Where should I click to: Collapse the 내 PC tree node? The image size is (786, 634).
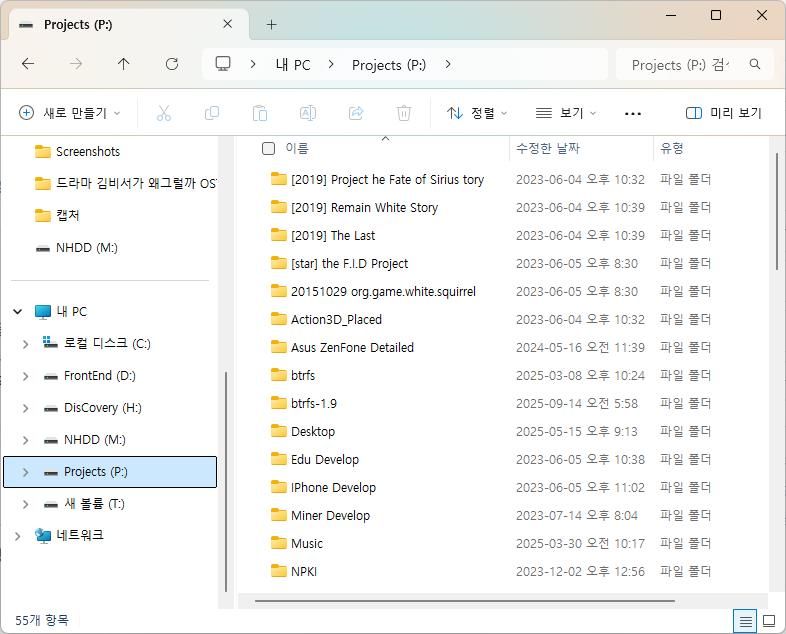click(17, 312)
